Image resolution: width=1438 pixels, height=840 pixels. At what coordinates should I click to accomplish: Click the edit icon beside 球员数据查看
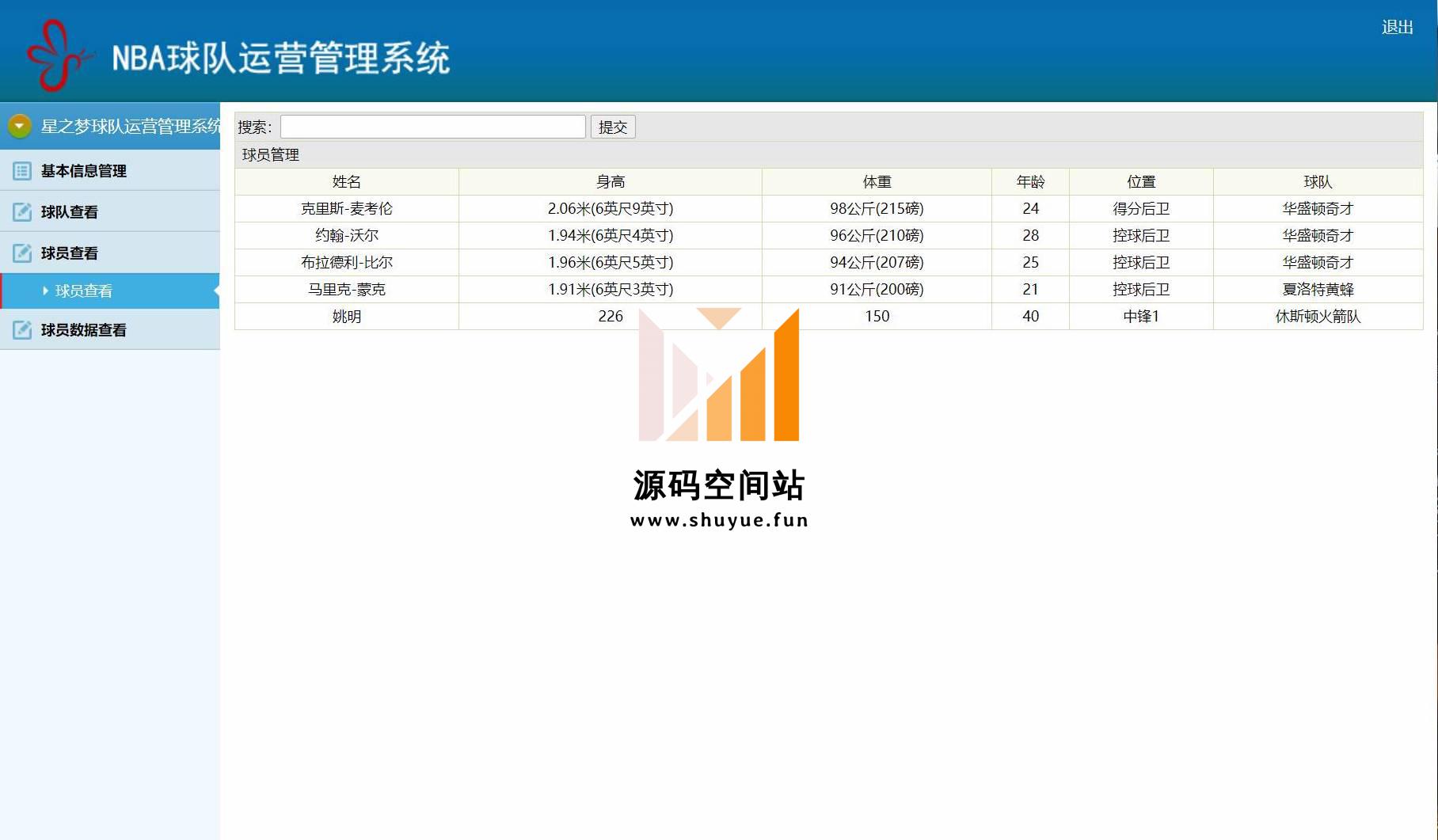pos(22,329)
